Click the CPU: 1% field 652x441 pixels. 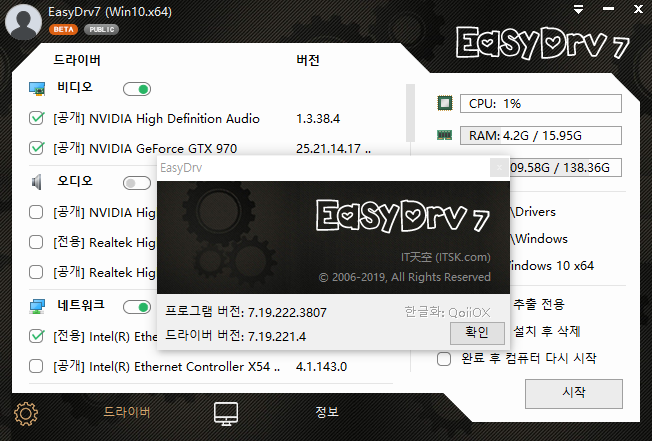pyautogui.click(x=541, y=103)
